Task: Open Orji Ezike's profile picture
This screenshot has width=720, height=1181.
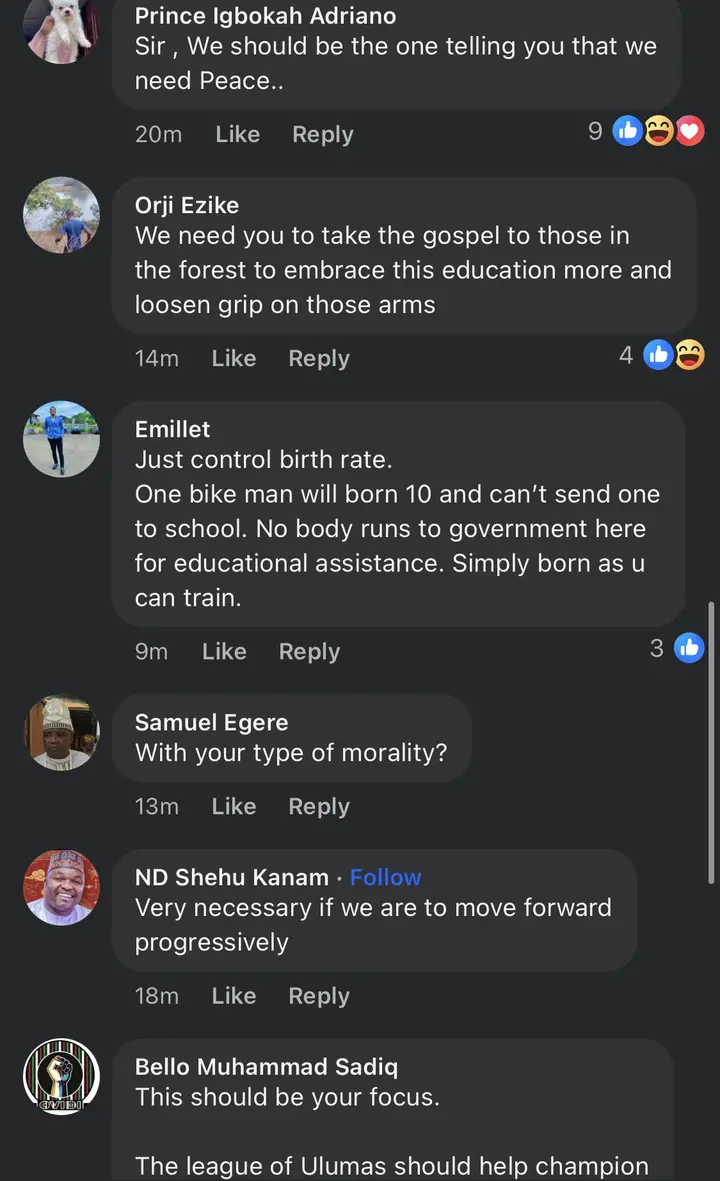Action: 62,216
